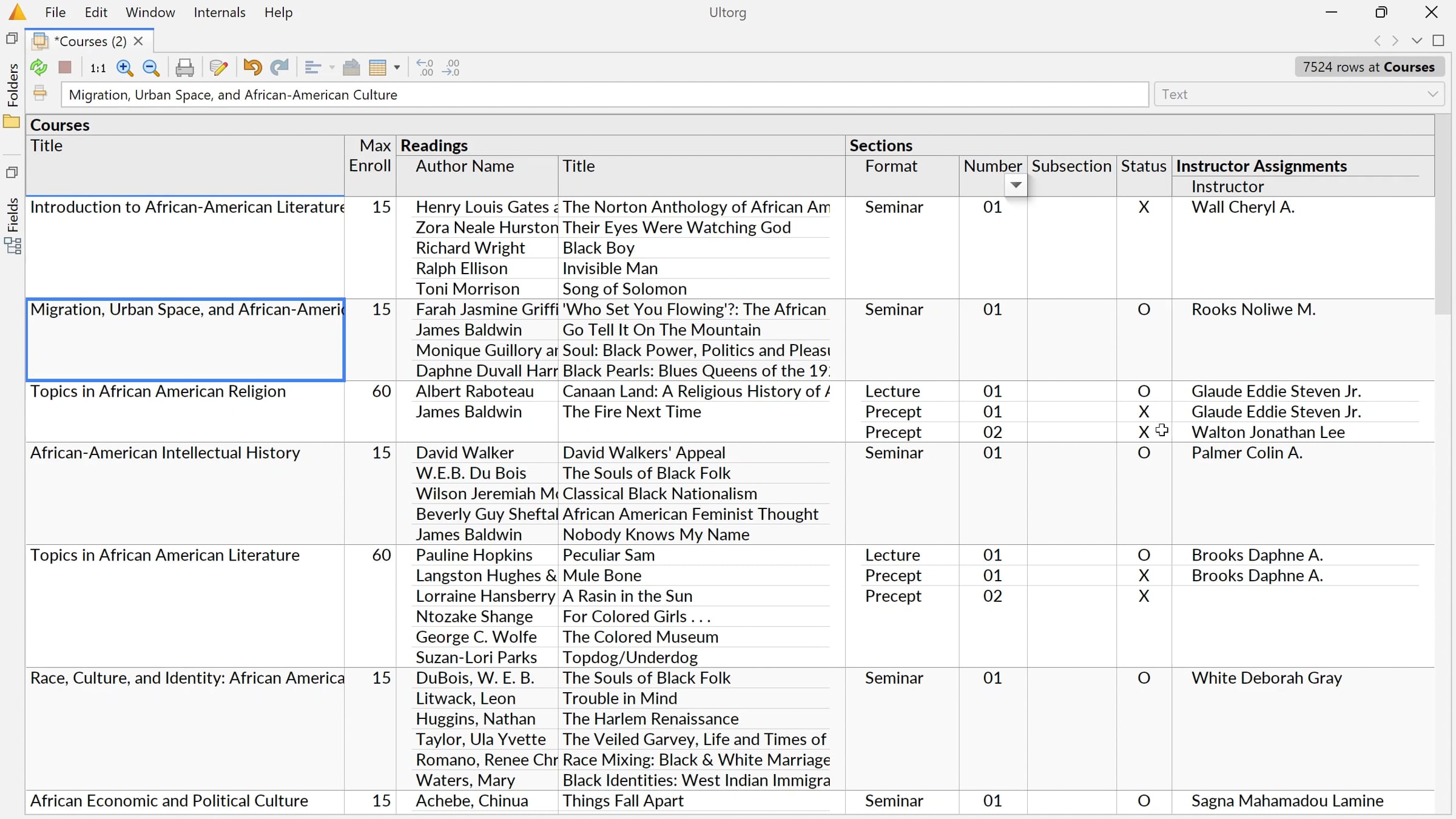Click the stop query square icon
The width and height of the screenshot is (1456, 819).
(x=65, y=67)
